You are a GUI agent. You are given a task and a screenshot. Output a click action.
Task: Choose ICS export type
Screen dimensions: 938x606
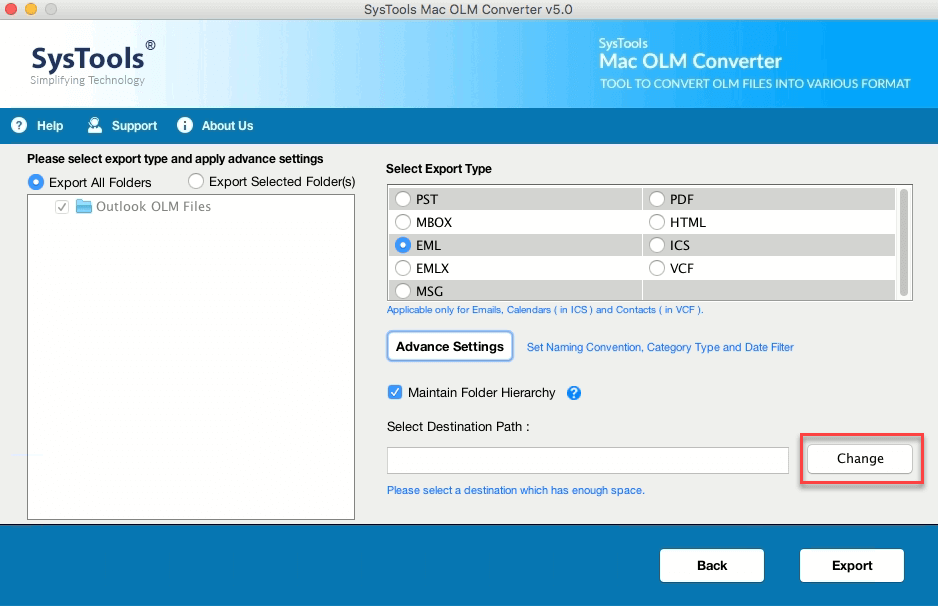pos(657,245)
